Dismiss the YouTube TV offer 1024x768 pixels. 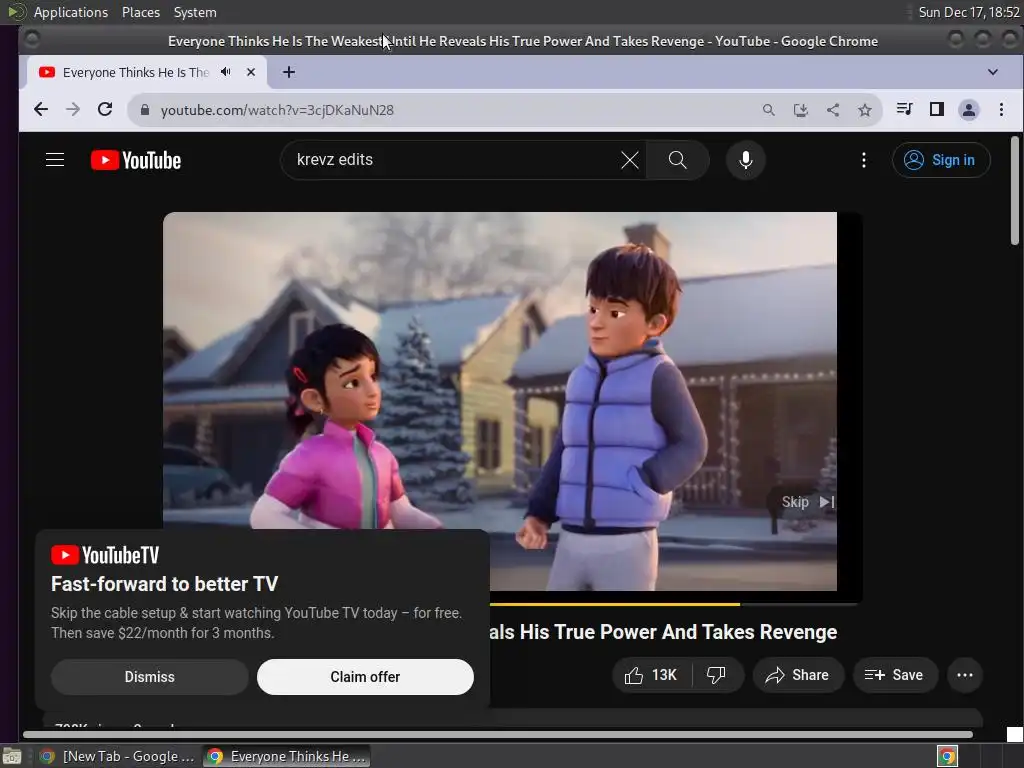(x=150, y=677)
